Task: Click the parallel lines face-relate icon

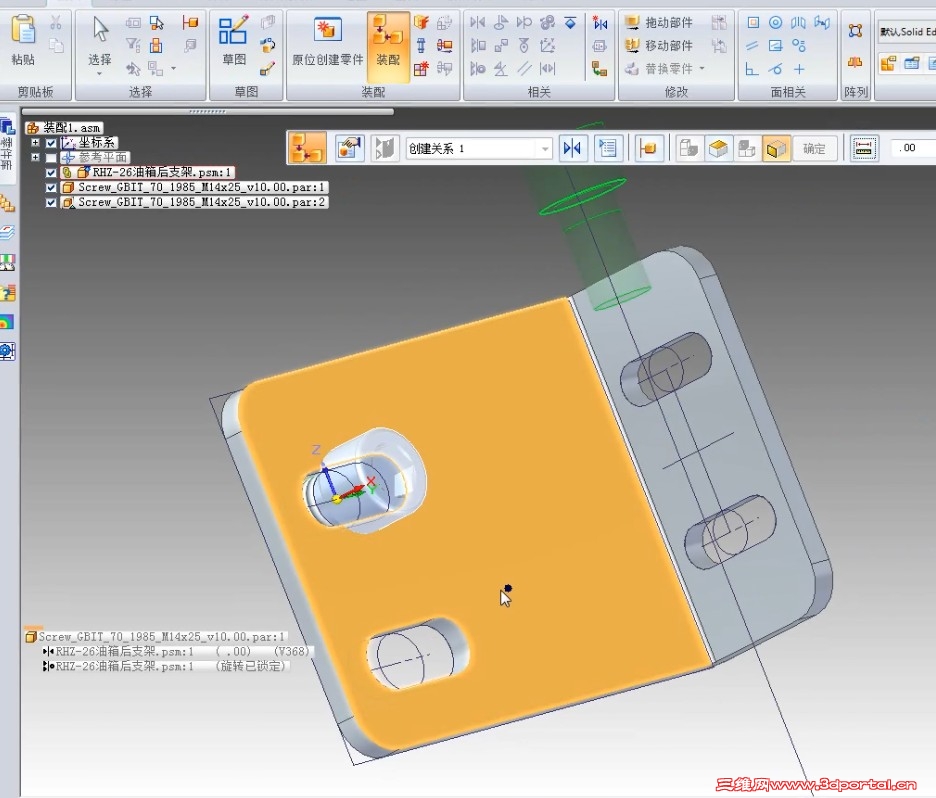Action: (x=752, y=45)
